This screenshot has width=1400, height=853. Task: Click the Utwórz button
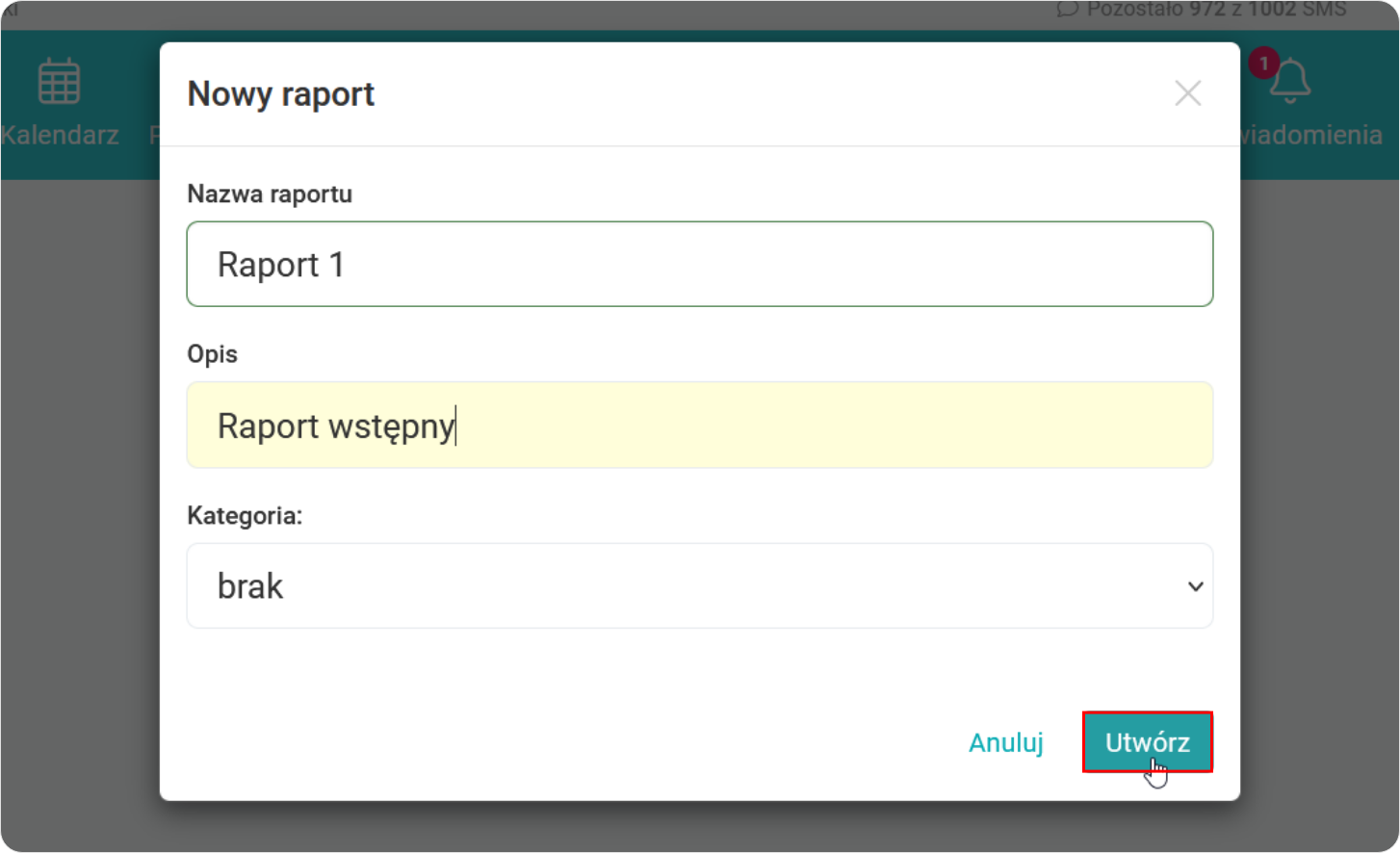pyautogui.click(x=1148, y=742)
